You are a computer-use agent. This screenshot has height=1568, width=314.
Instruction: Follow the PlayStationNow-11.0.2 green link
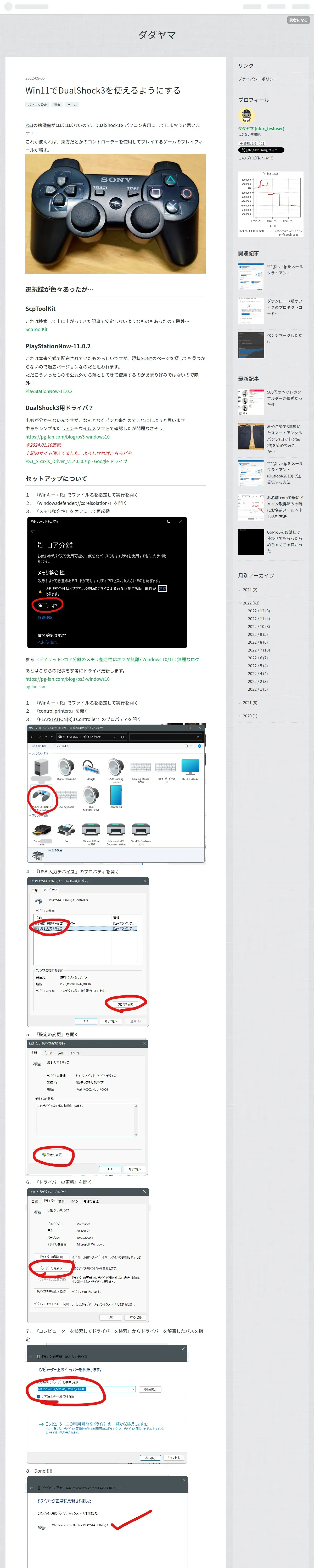click(x=49, y=391)
